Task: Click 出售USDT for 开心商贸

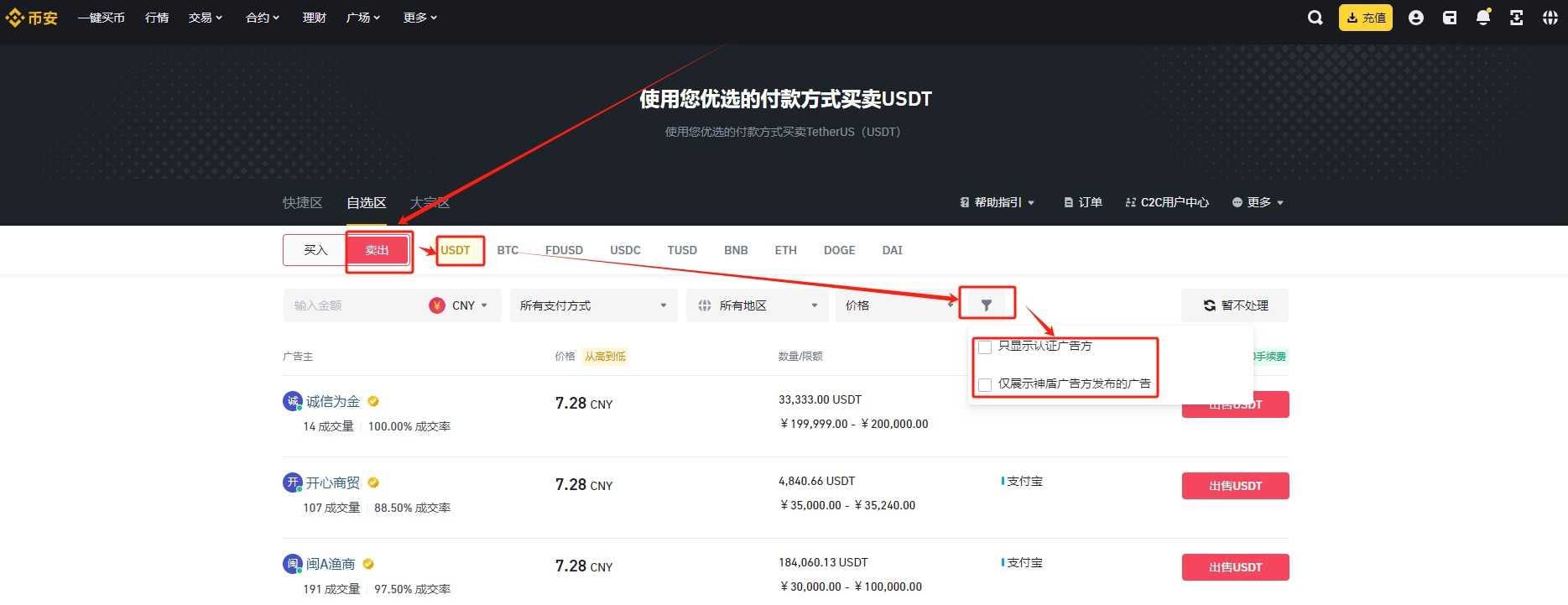Action: [1236, 486]
